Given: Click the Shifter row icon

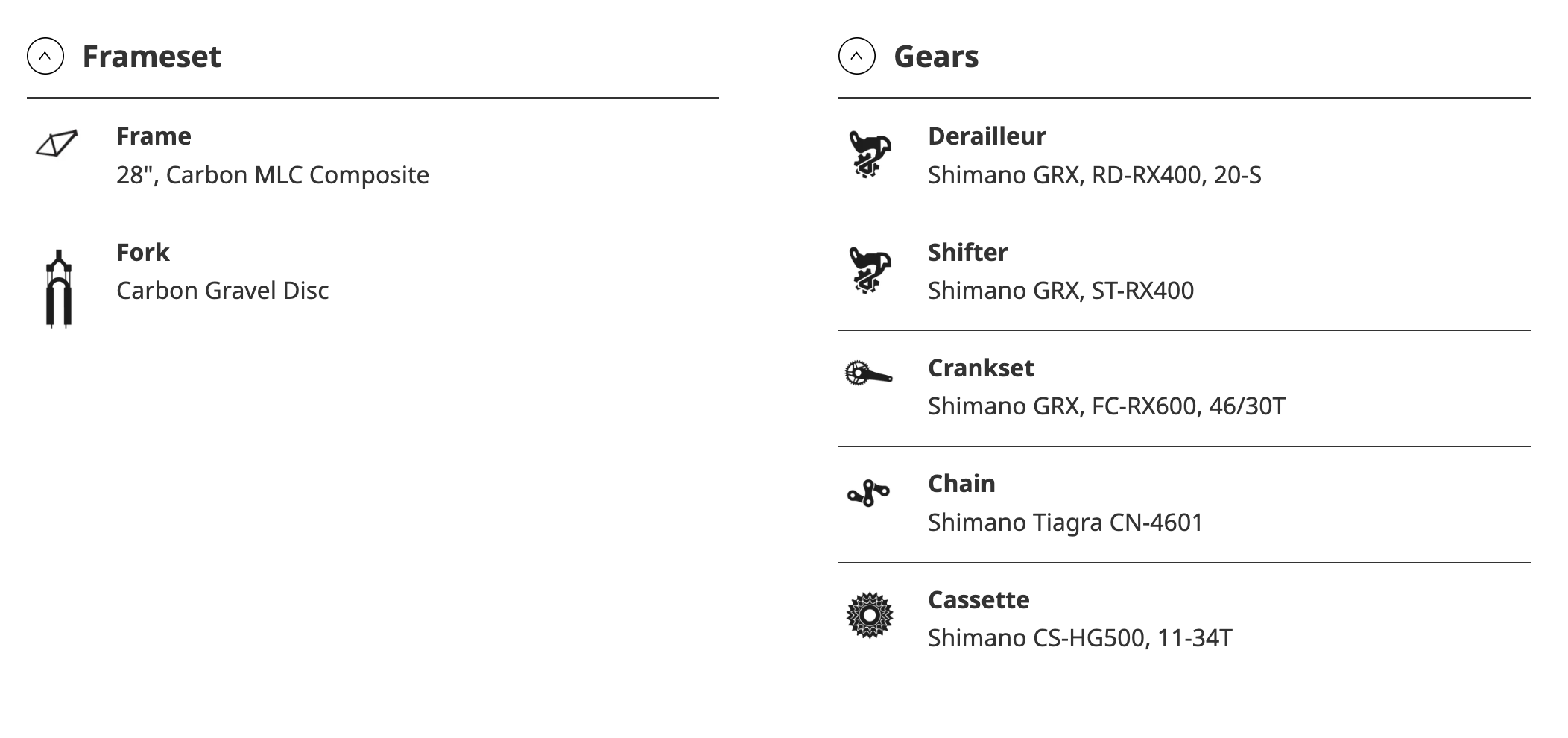Looking at the screenshot, I should [869, 271].
